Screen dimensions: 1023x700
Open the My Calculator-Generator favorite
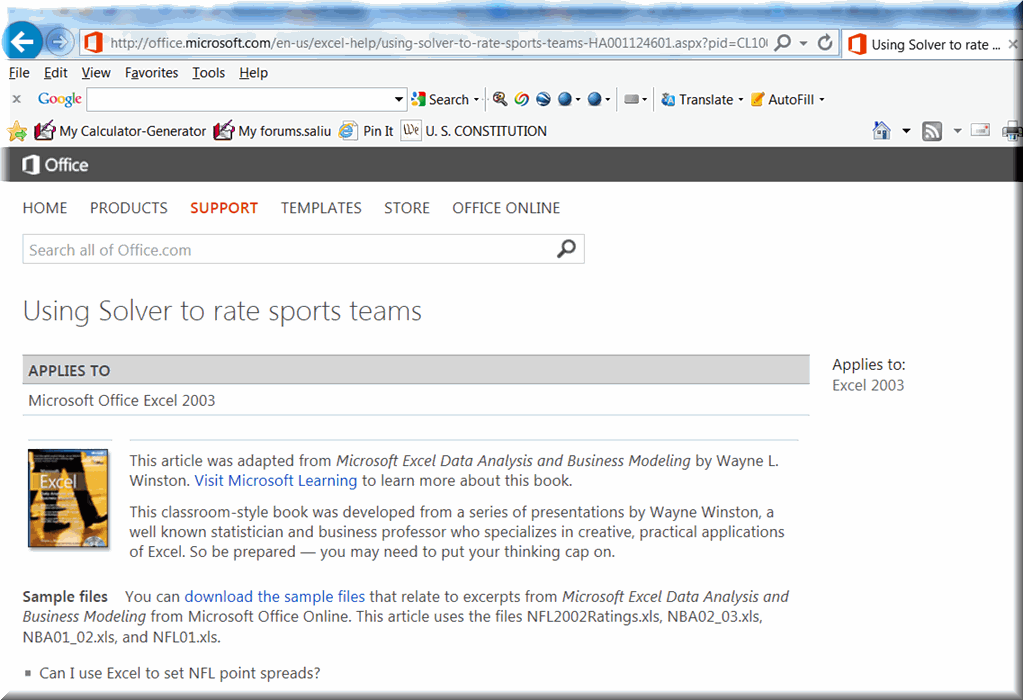tap(121, 131)
